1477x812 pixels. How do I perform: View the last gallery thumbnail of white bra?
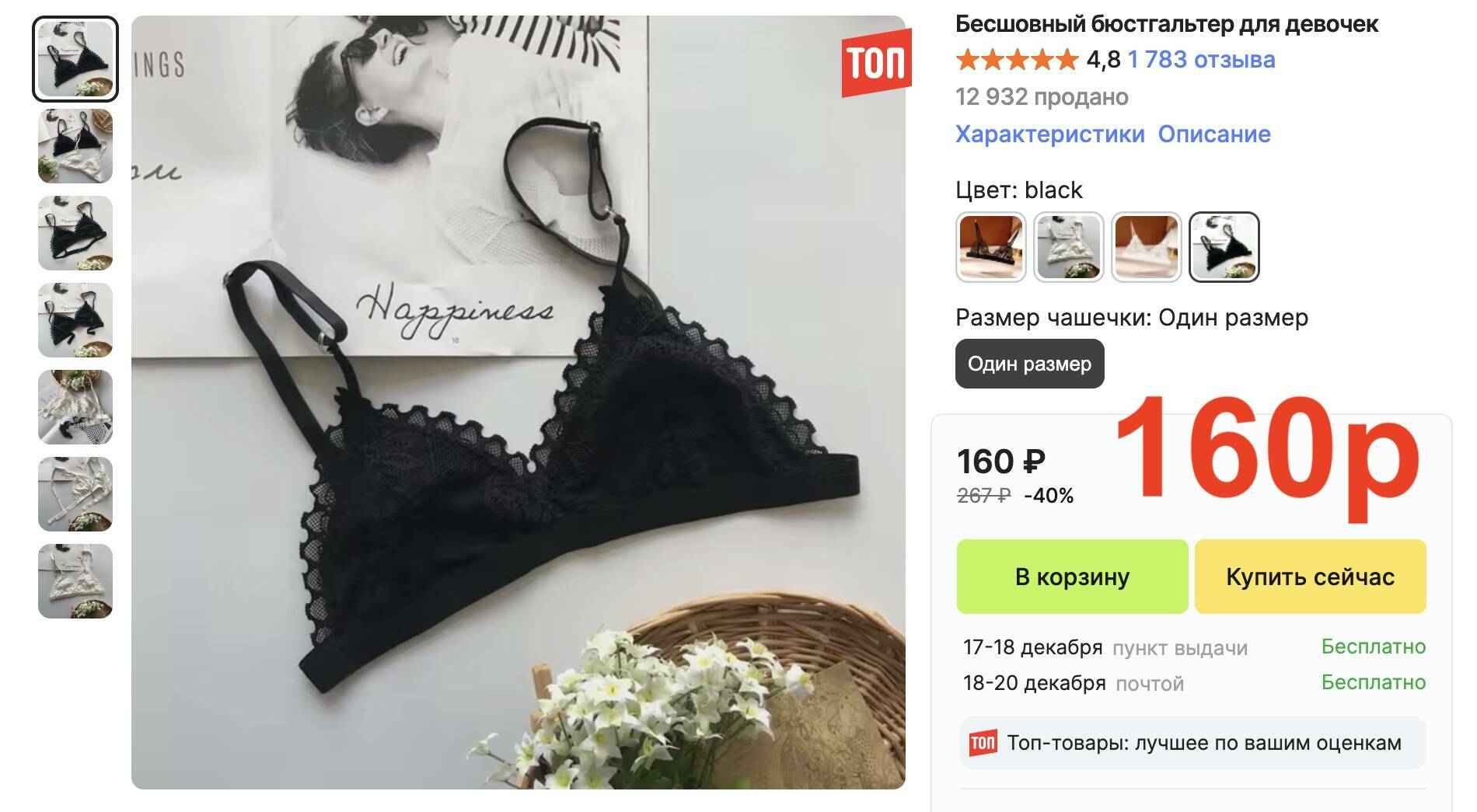[75, 581]
